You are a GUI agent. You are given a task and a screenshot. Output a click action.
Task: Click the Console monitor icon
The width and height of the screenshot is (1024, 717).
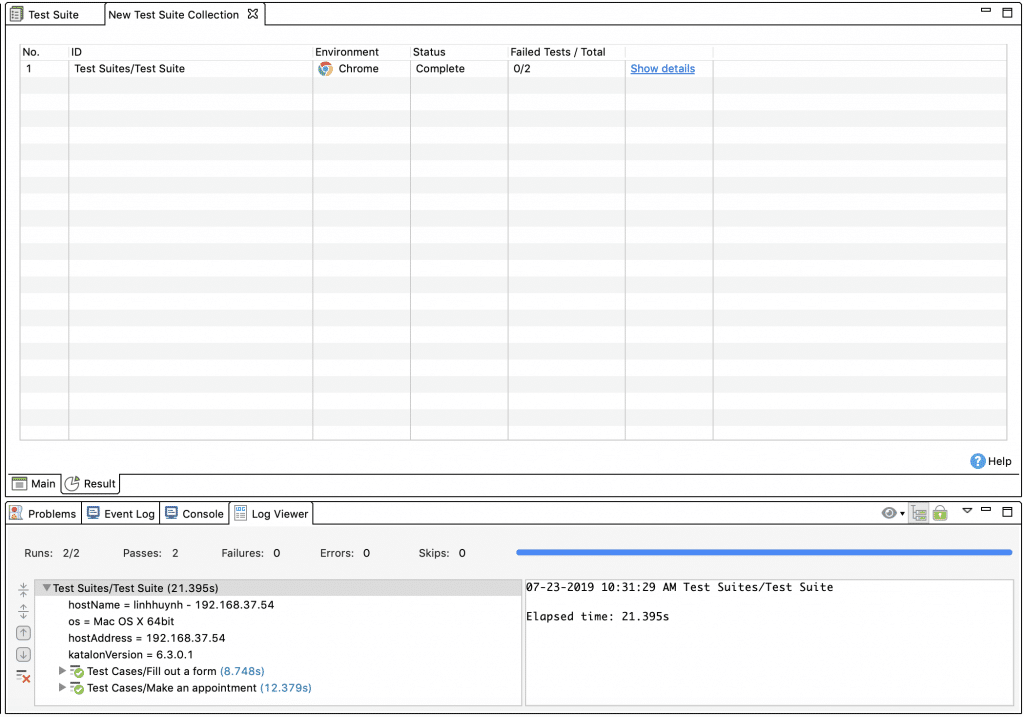[x=171, y=513]
